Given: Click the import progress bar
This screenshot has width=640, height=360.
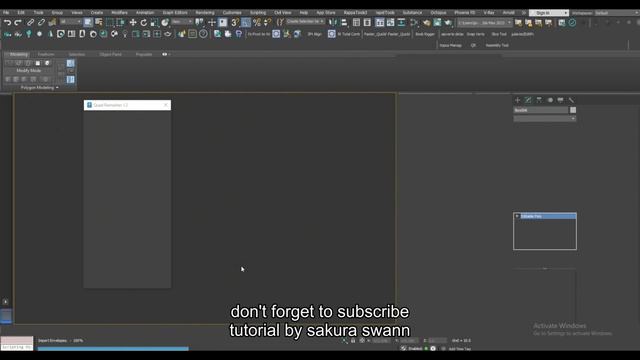Looking at the screenshot, I should pos(113,349).
